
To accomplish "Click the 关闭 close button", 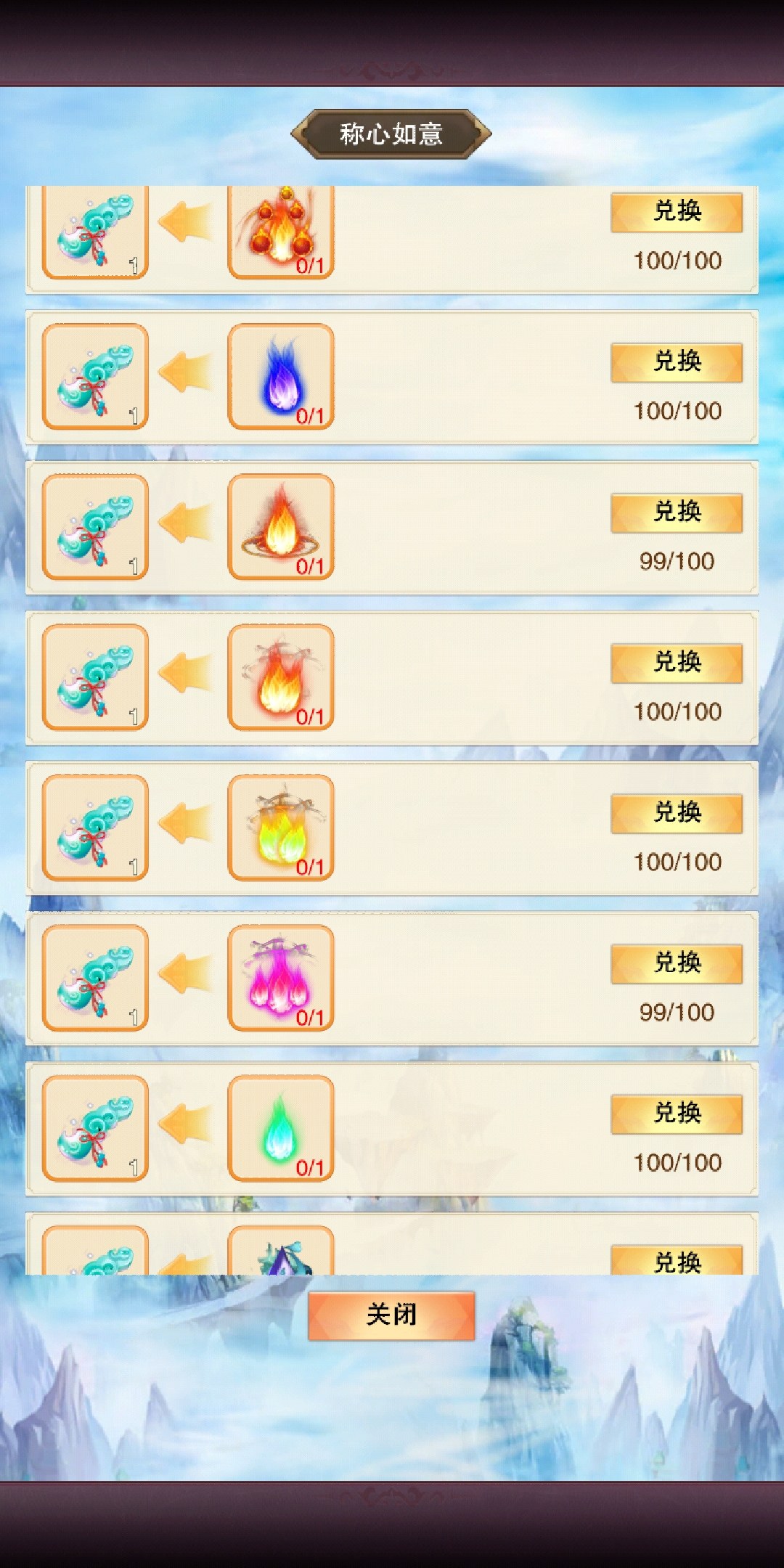I will pyautogui.click(x=391, y=1315).
